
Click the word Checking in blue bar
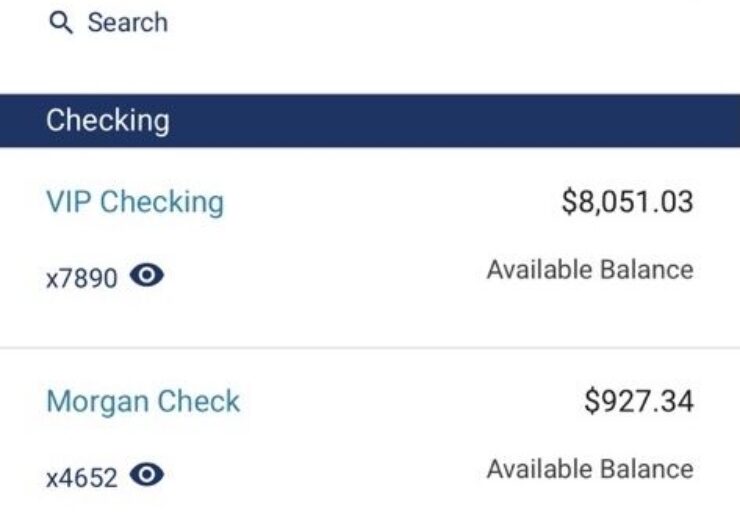pos(108,120)
